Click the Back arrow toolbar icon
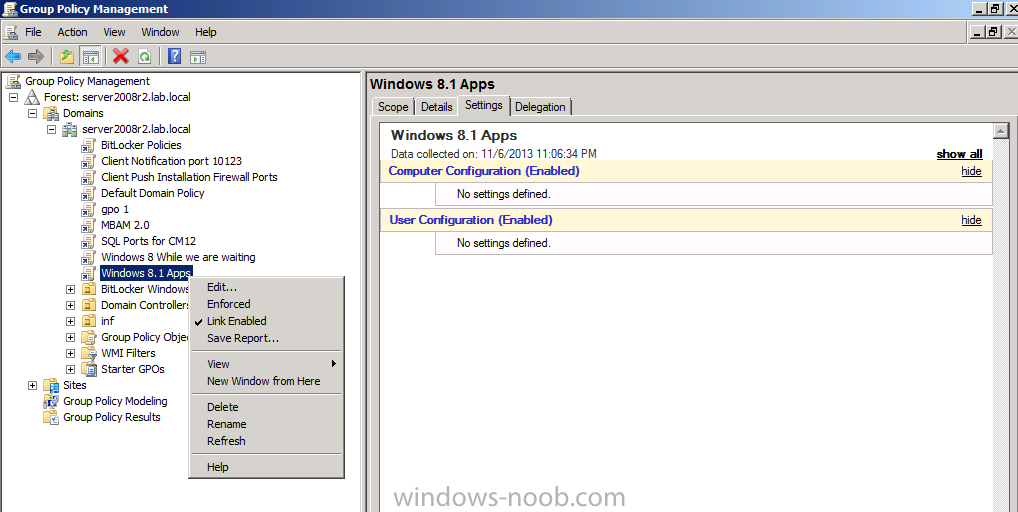Screen dimensions: 1018x512 click(12, 56)
